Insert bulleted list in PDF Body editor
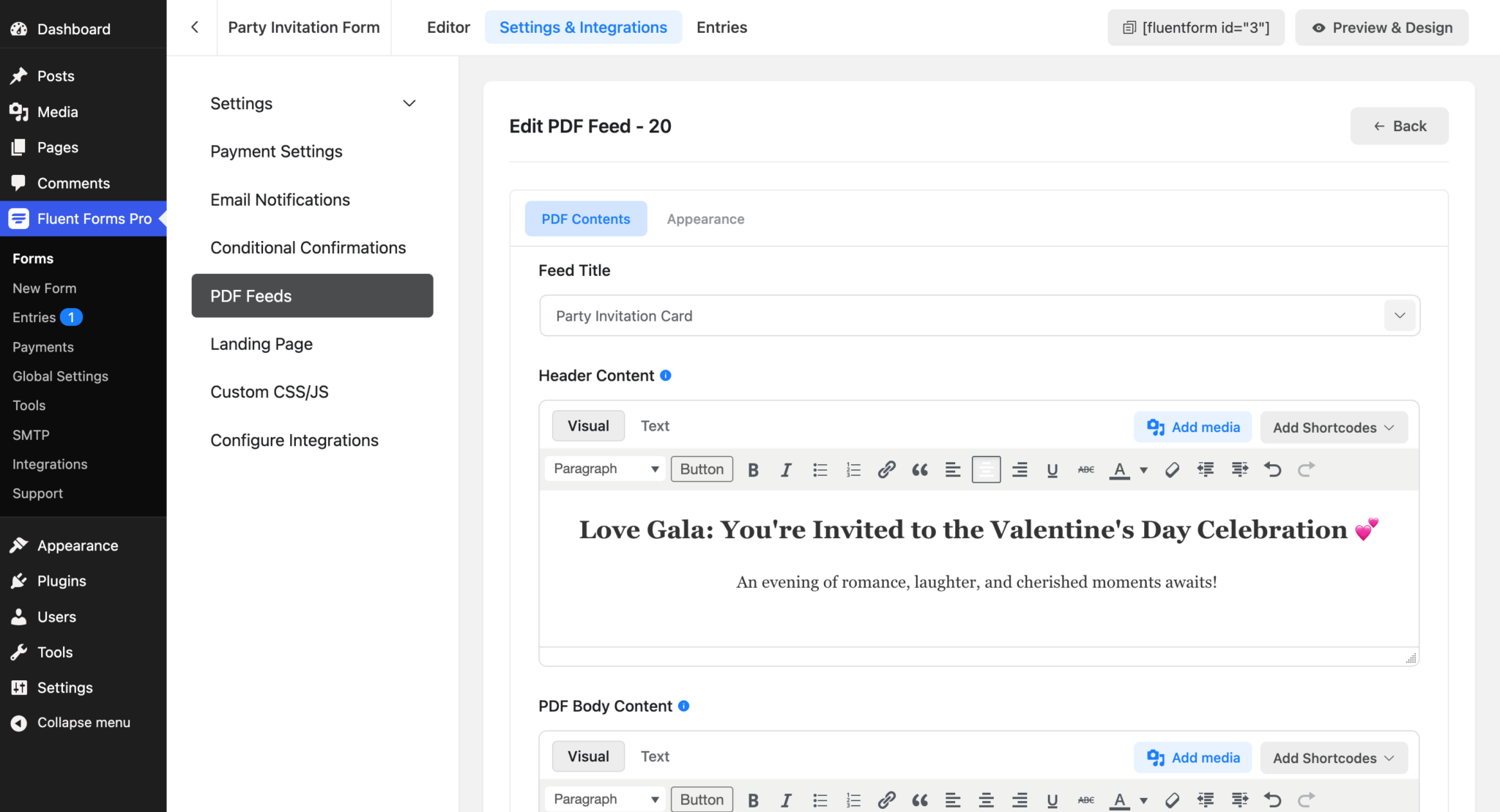Viewport: 1500px width, 812px height. click(820, 800)
